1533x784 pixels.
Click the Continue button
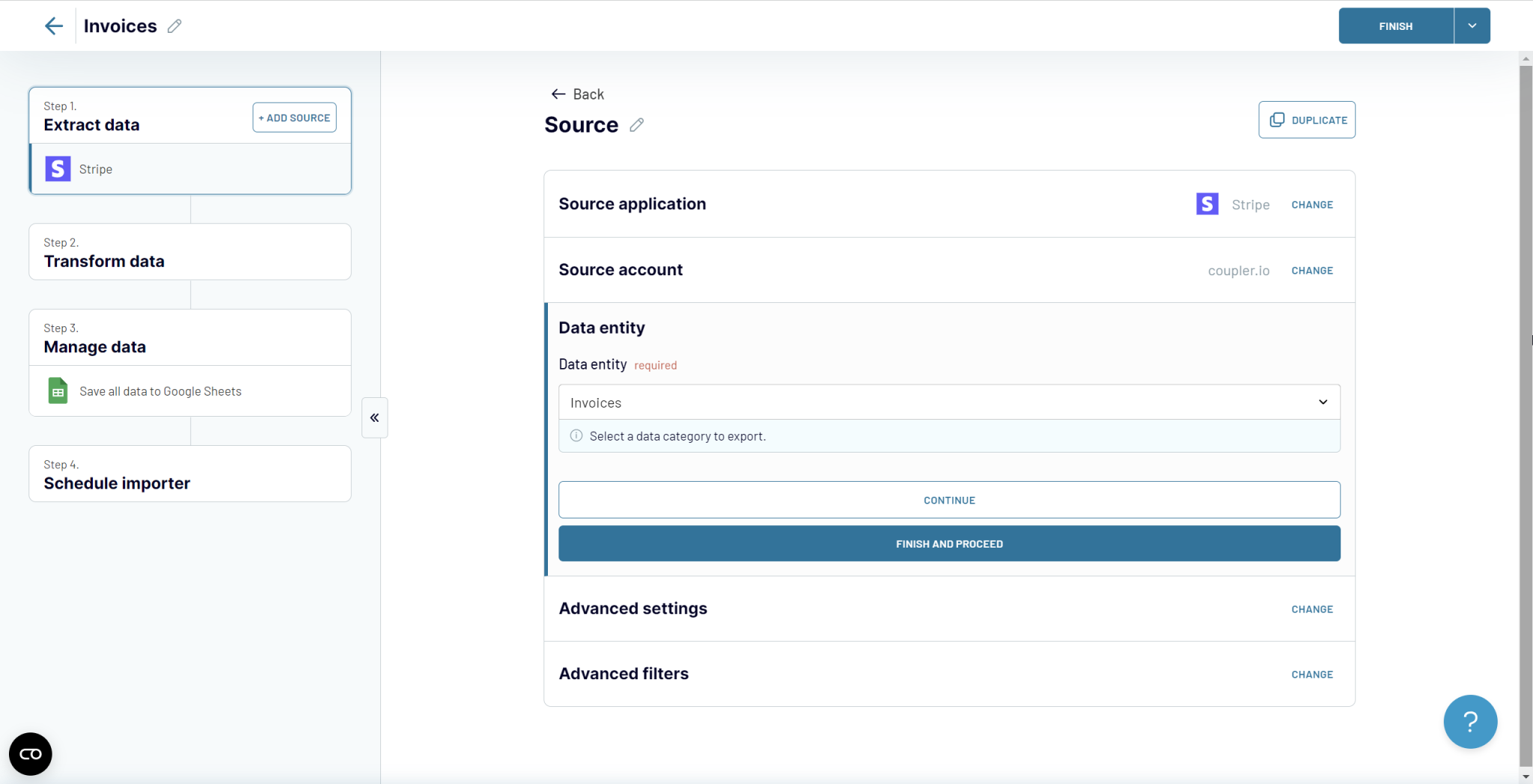(948, 500)
